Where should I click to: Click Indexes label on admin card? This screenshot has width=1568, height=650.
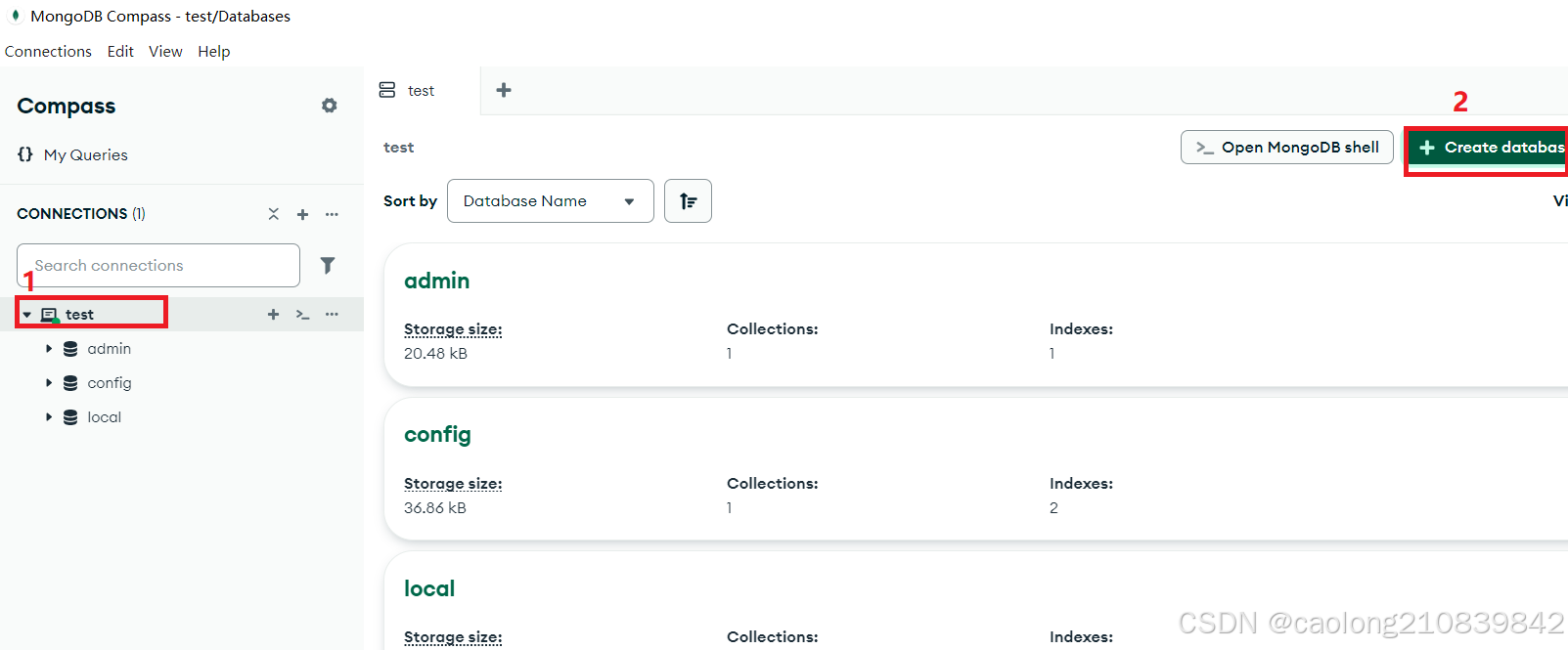coord(1081,329)
